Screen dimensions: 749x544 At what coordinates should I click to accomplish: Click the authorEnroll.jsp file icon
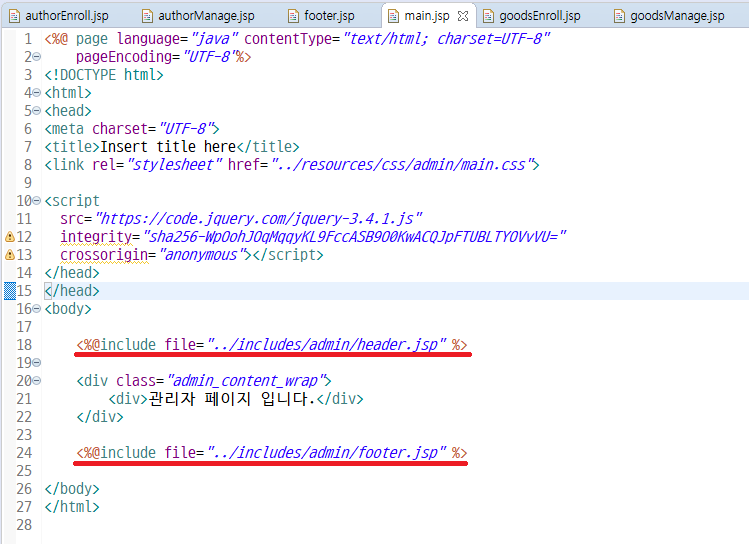click(x=15, y=16)
